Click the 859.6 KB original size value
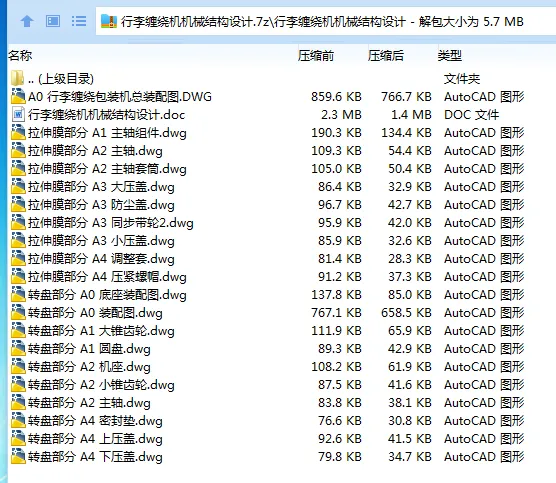 (336, 97)
